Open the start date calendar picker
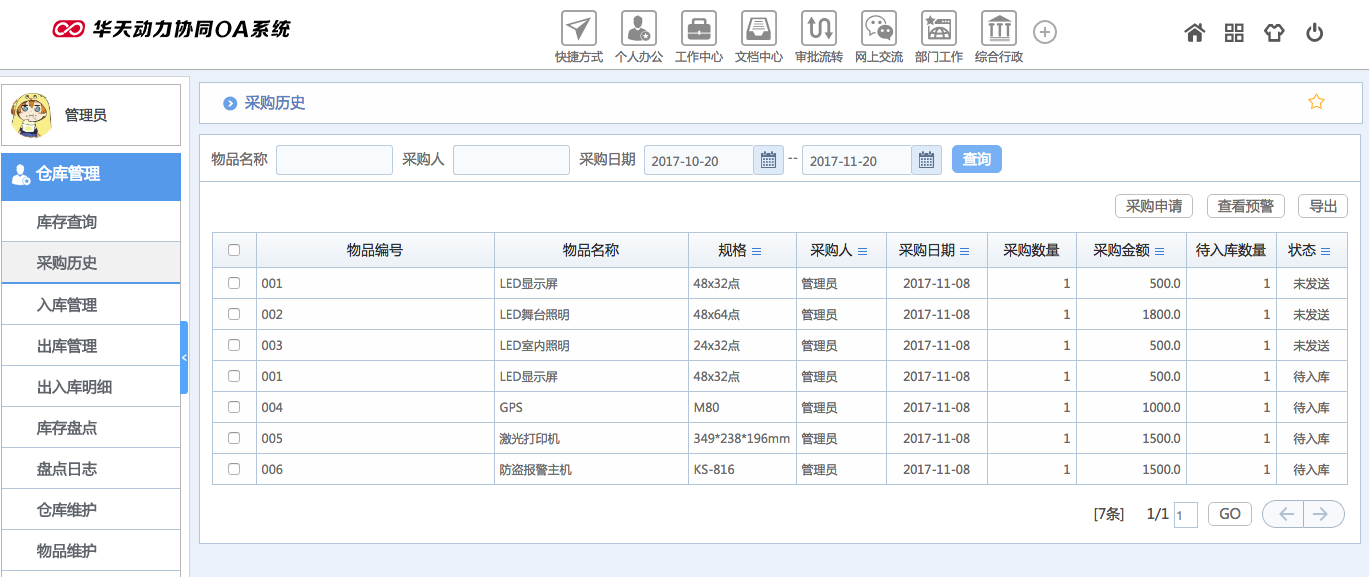 click(768, 160)
